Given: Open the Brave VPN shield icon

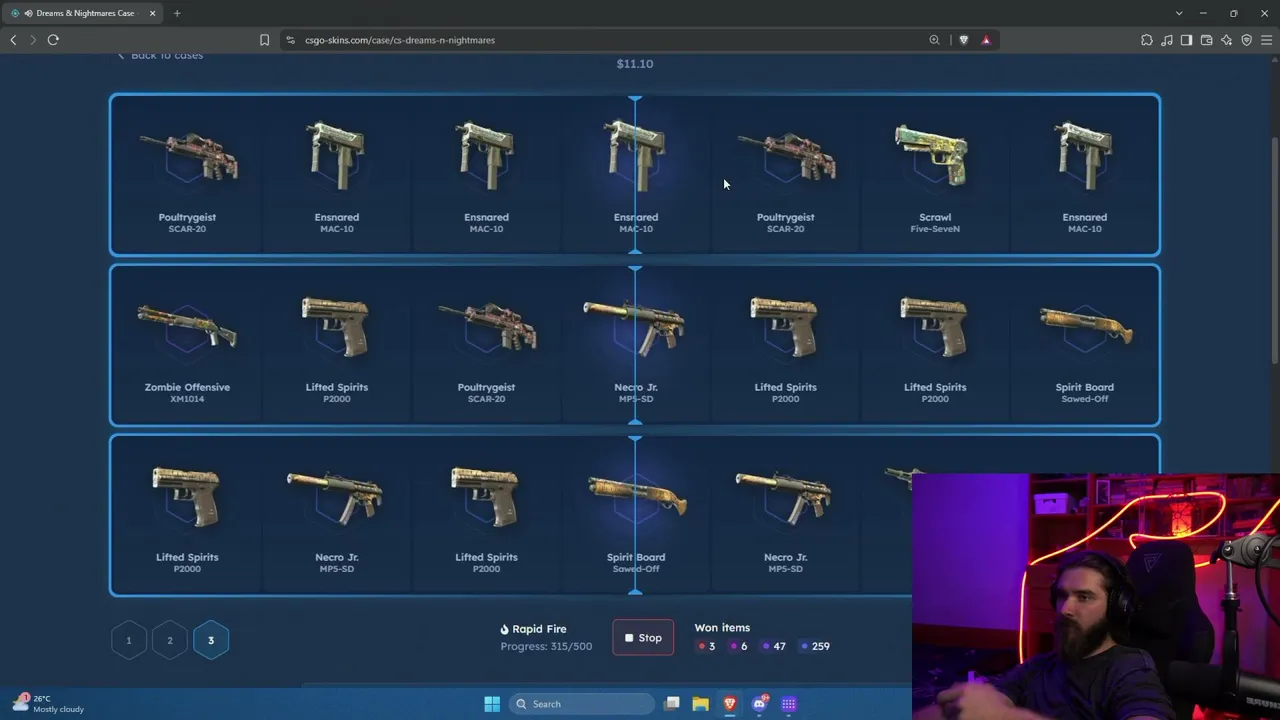Looking at the screenshot, I should (x=1246, y=40).
